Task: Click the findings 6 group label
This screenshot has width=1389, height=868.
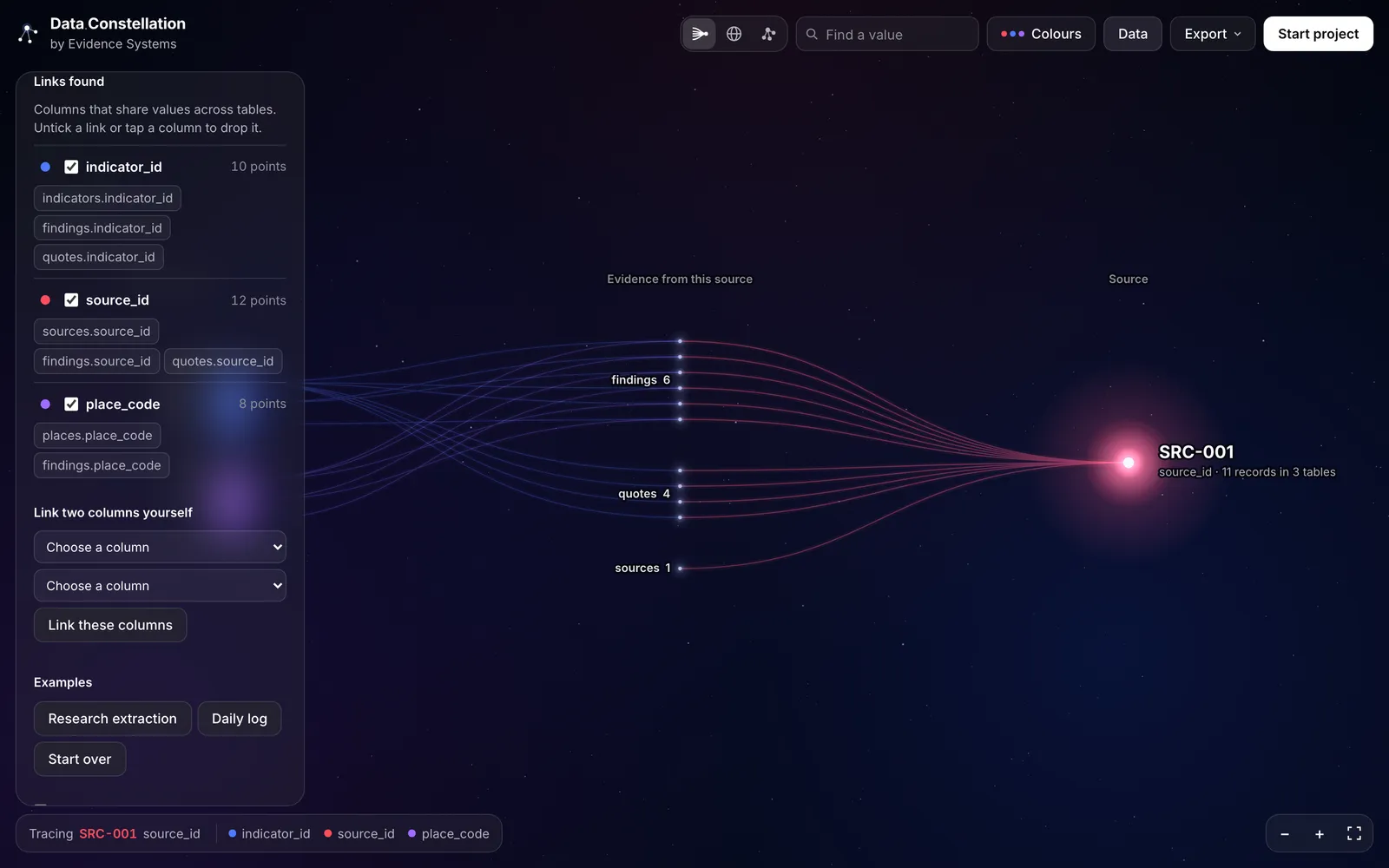Action: [x=641, y=380]
